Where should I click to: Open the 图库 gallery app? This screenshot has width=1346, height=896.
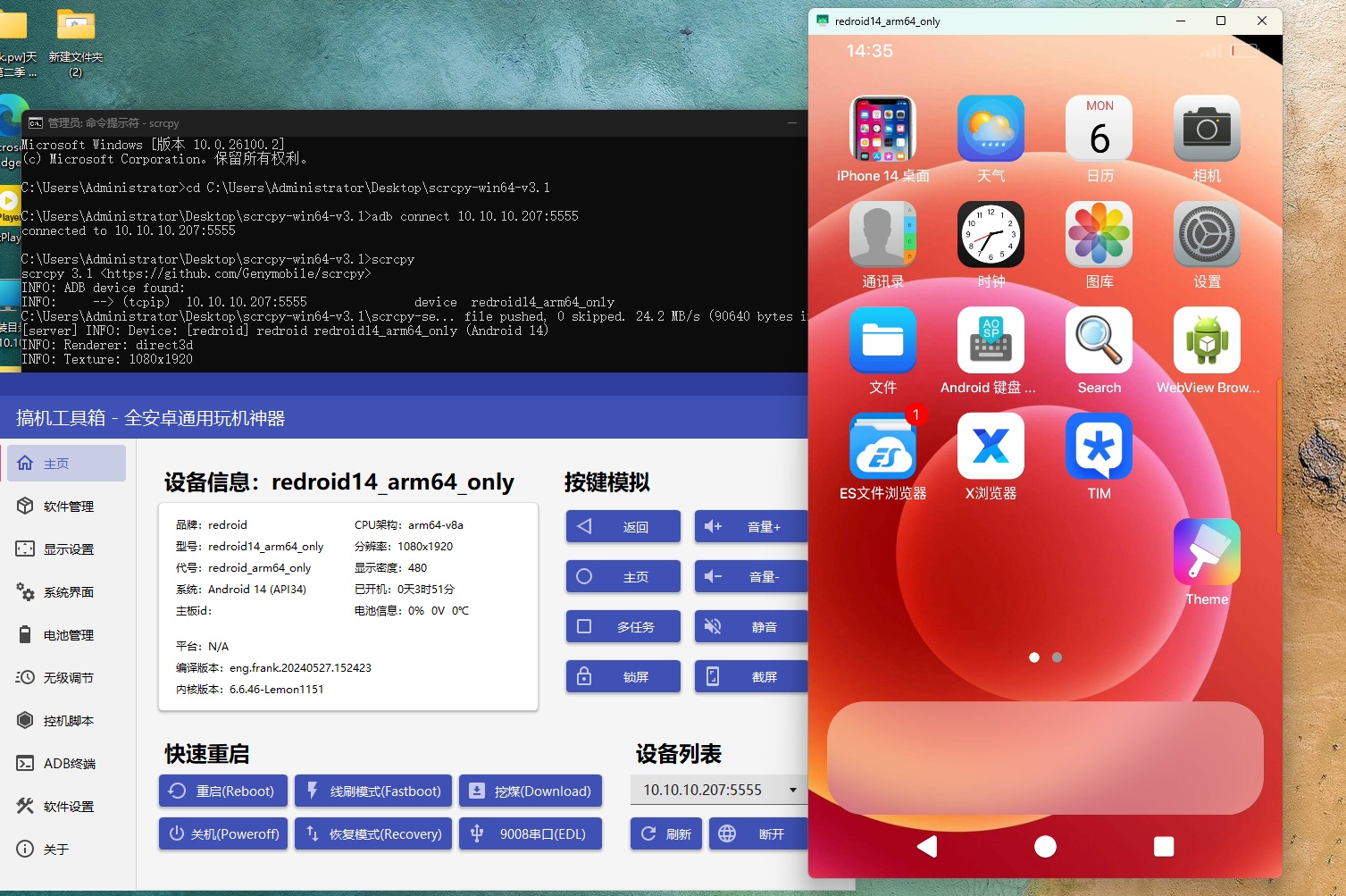(x=1099, y=234)
